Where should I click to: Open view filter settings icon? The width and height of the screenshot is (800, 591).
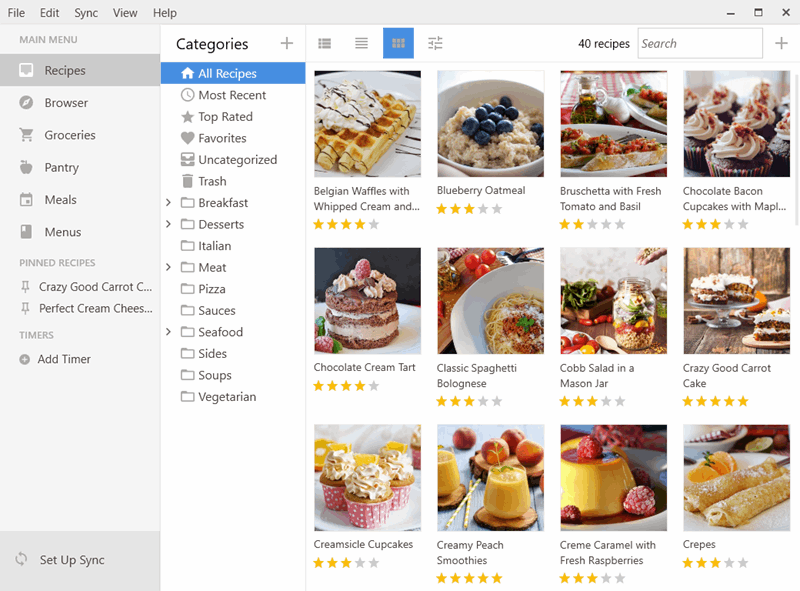click(x=435, y=43)
